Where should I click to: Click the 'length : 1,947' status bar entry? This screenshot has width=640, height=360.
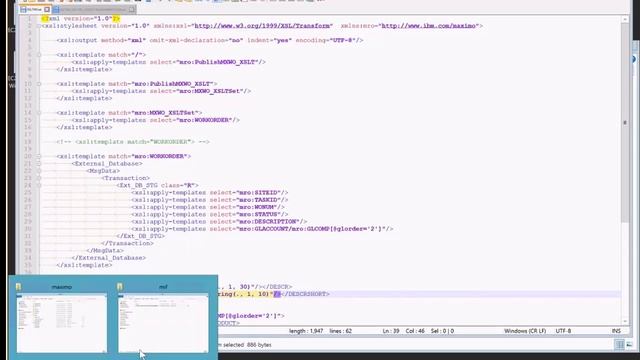click(x=306, y=331)
